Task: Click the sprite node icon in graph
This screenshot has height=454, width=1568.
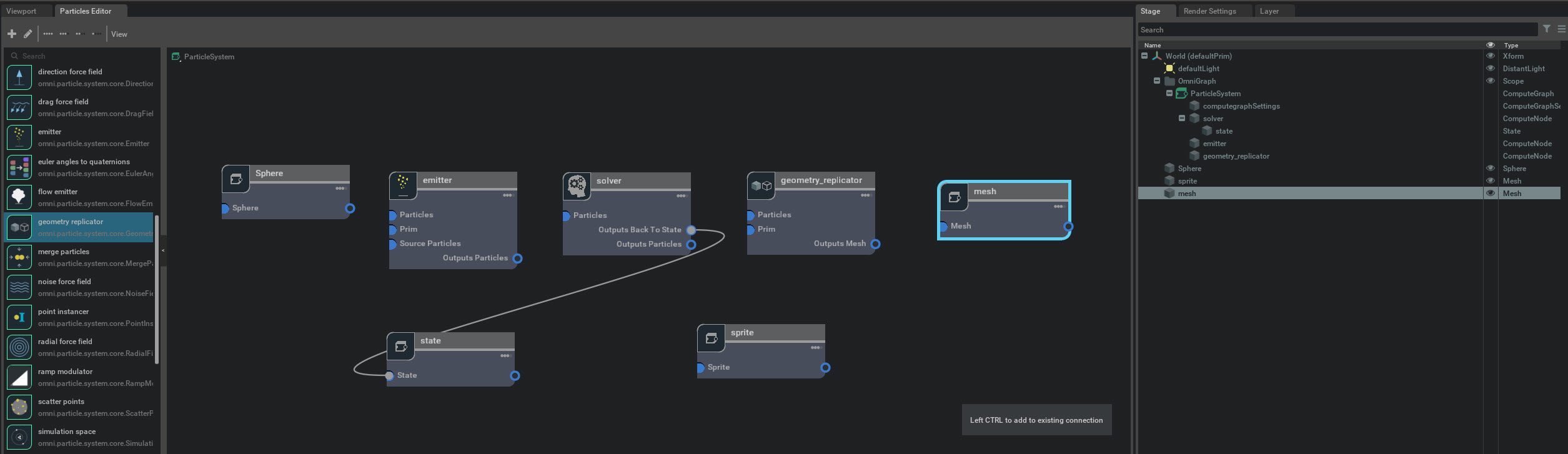Action: coord(712,338)
